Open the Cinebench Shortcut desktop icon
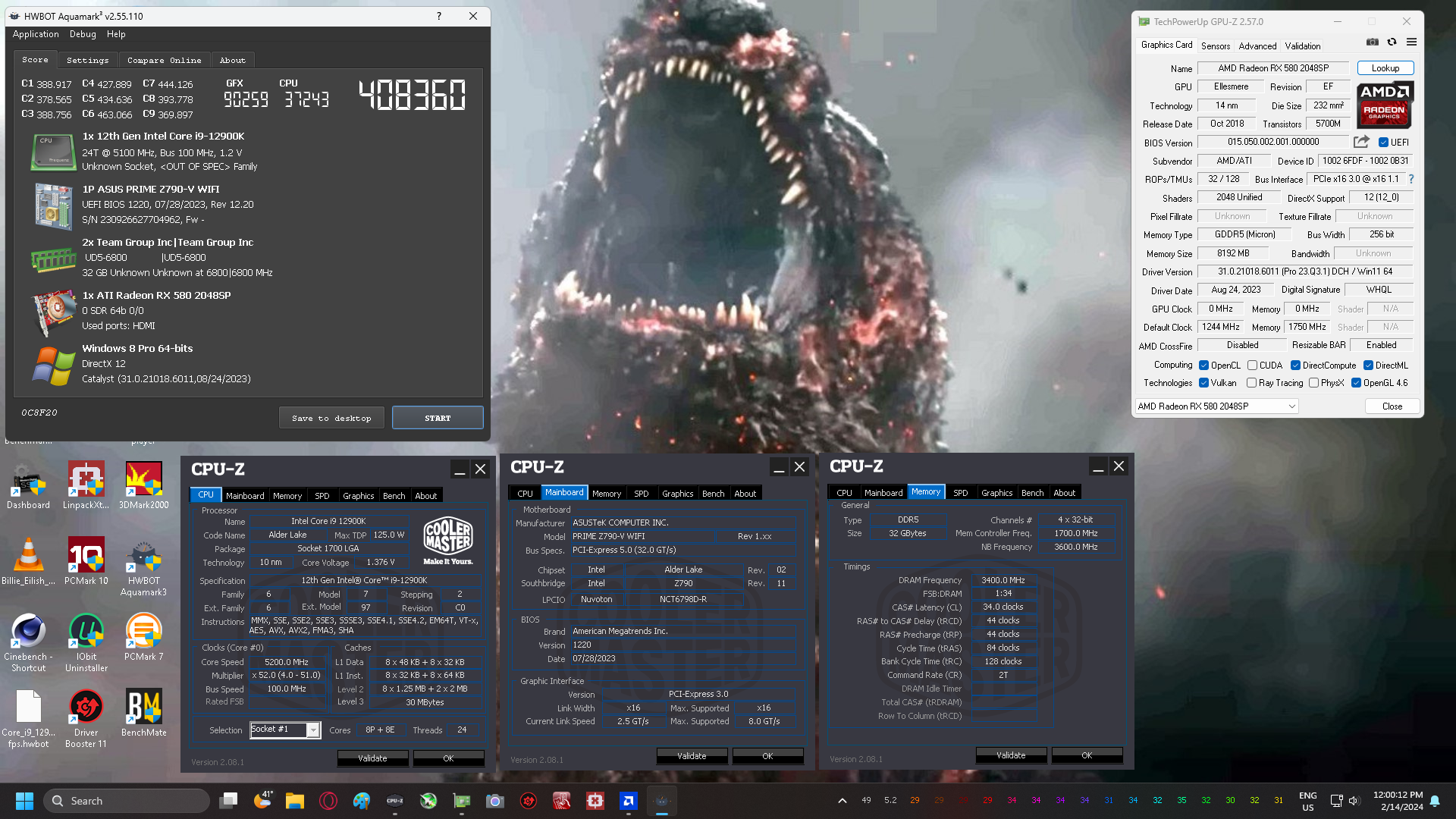Image resolution: width=1456 pixels, height=819 pixels. click(x=29, y=642)
